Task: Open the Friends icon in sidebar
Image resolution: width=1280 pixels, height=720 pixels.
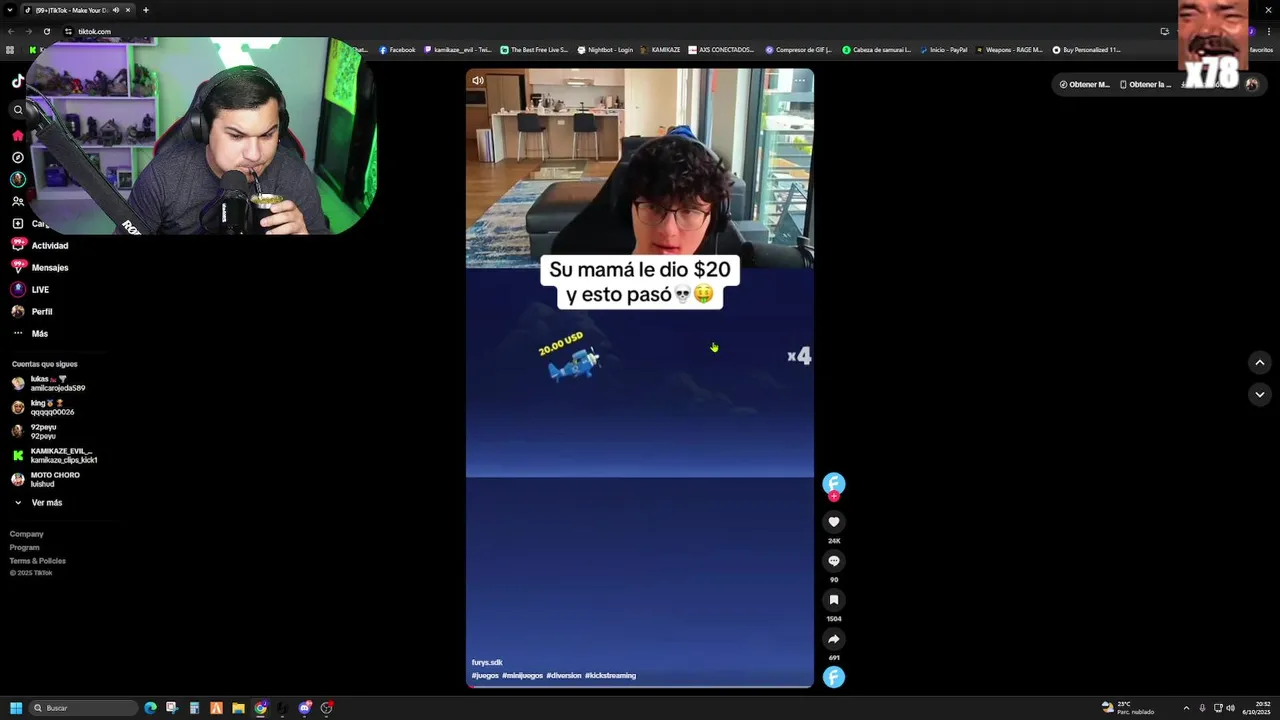Action: point(18,201)
